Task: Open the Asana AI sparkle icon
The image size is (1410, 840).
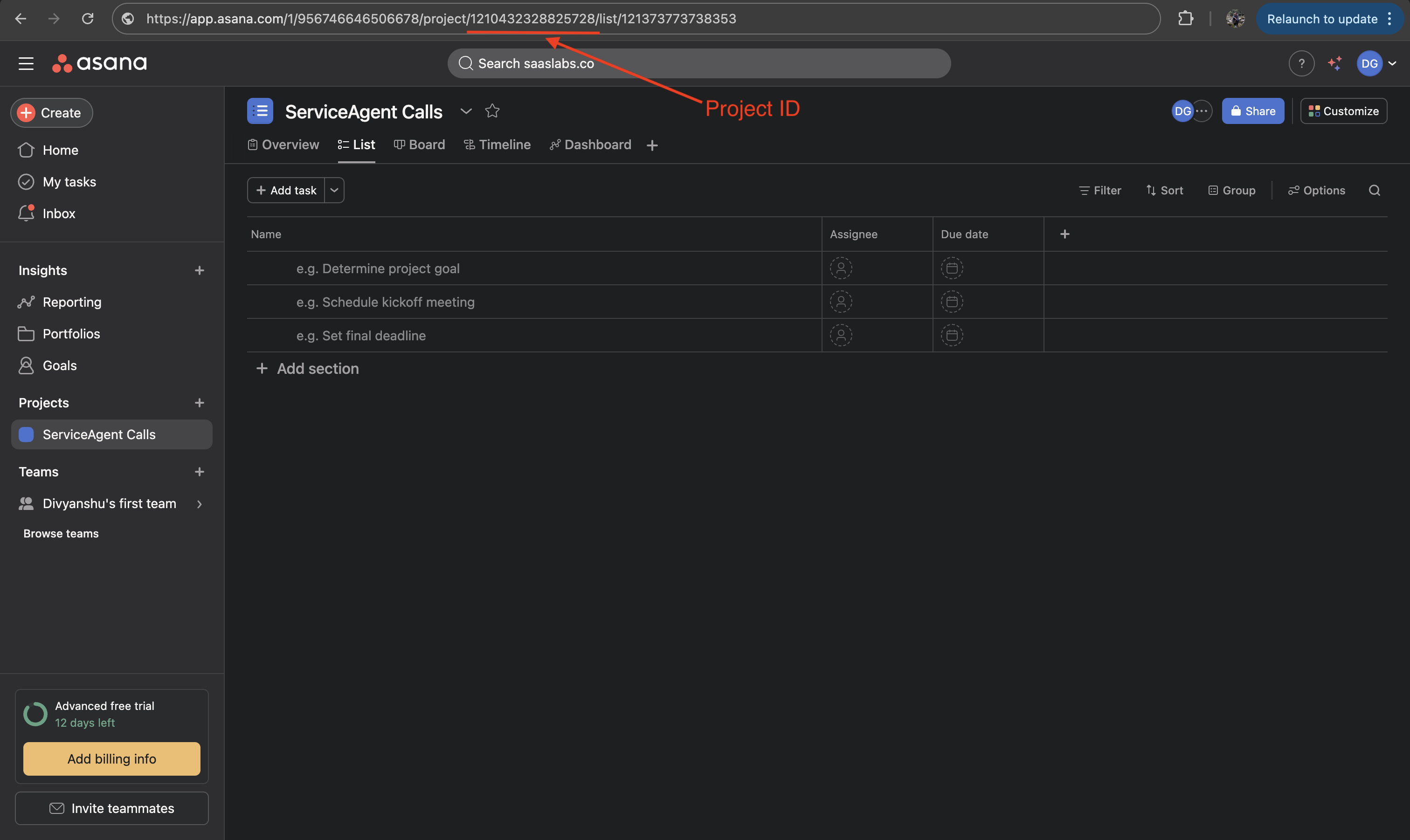Action: click(1334, 63)
